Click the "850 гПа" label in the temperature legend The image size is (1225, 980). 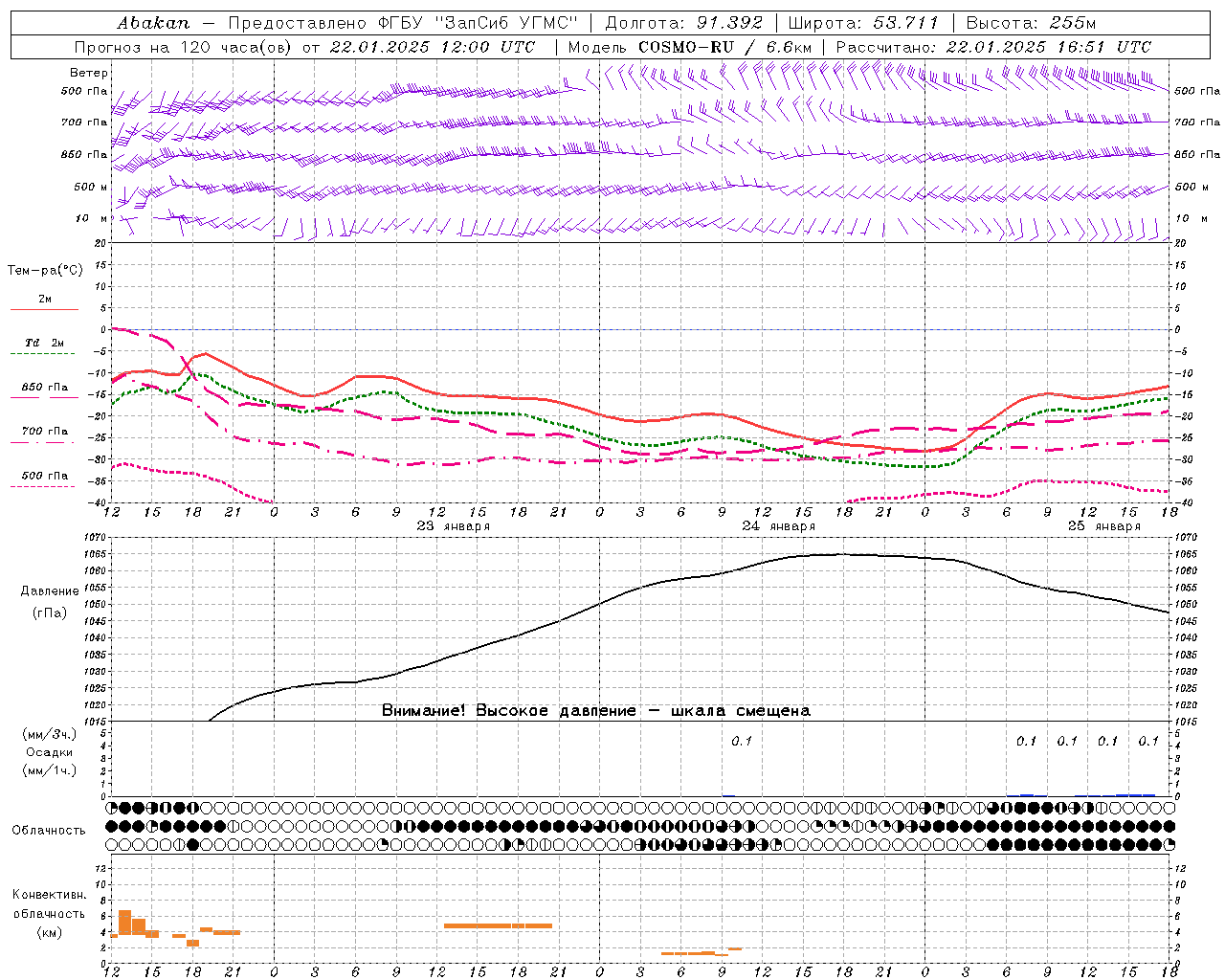[x=45, y=388]
